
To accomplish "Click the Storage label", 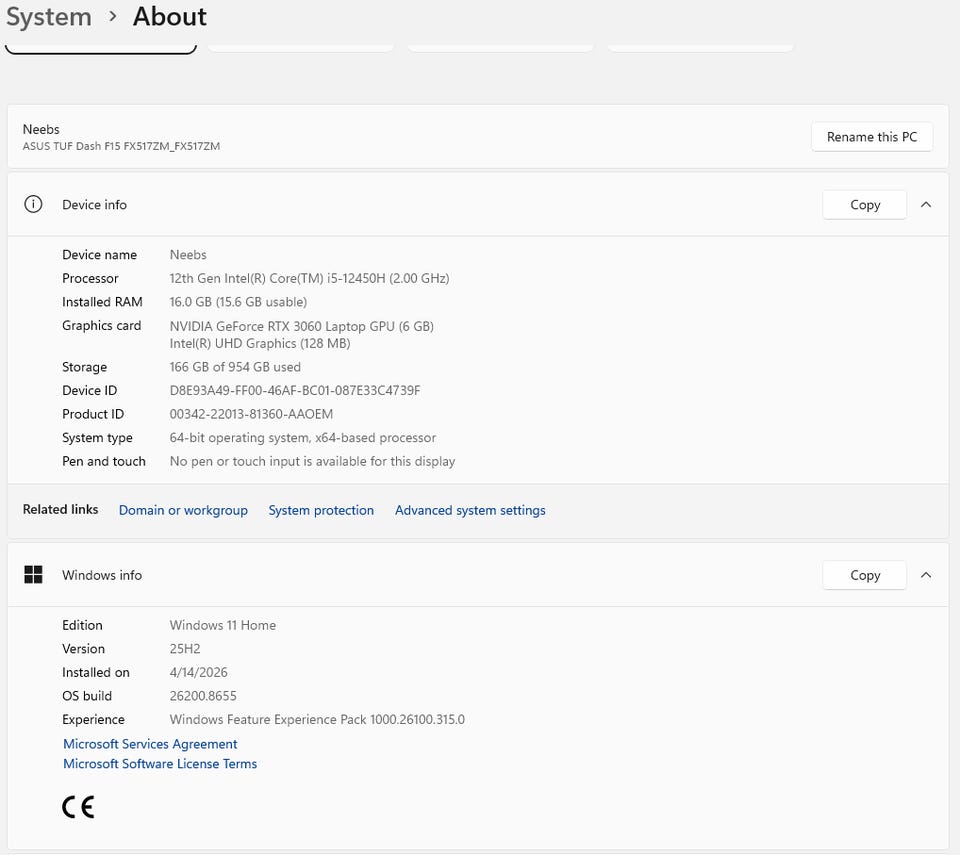I will [84, 367].
